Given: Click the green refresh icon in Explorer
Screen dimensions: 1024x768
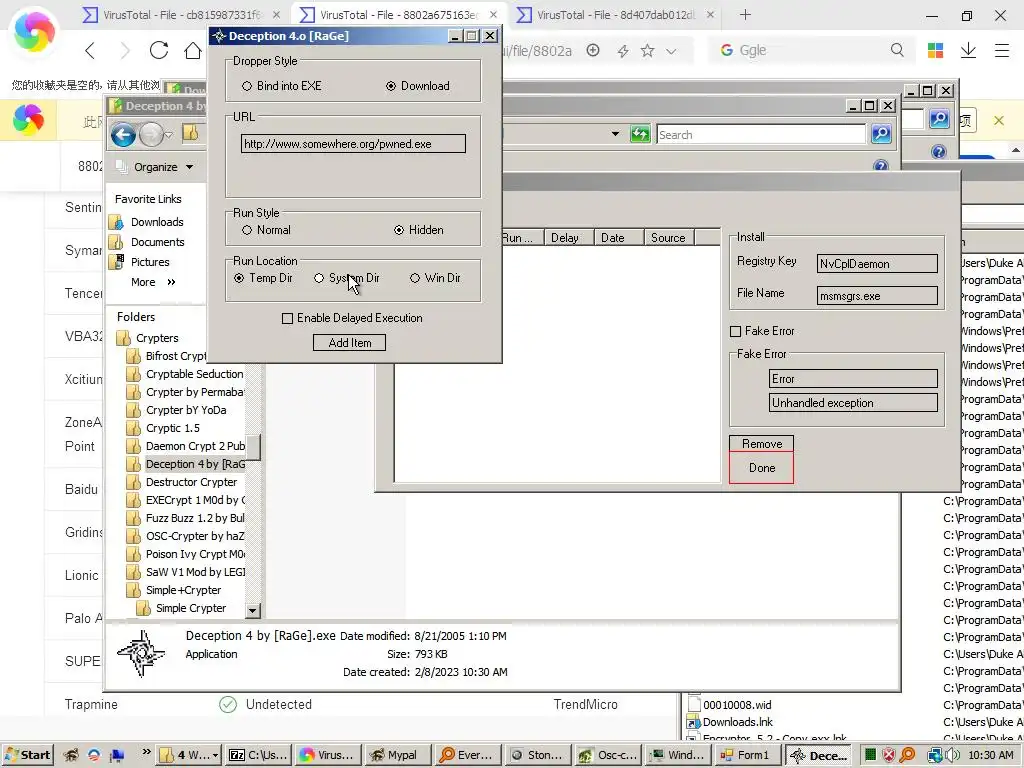Looking at the screenshot, I should (x=640, y=135).
